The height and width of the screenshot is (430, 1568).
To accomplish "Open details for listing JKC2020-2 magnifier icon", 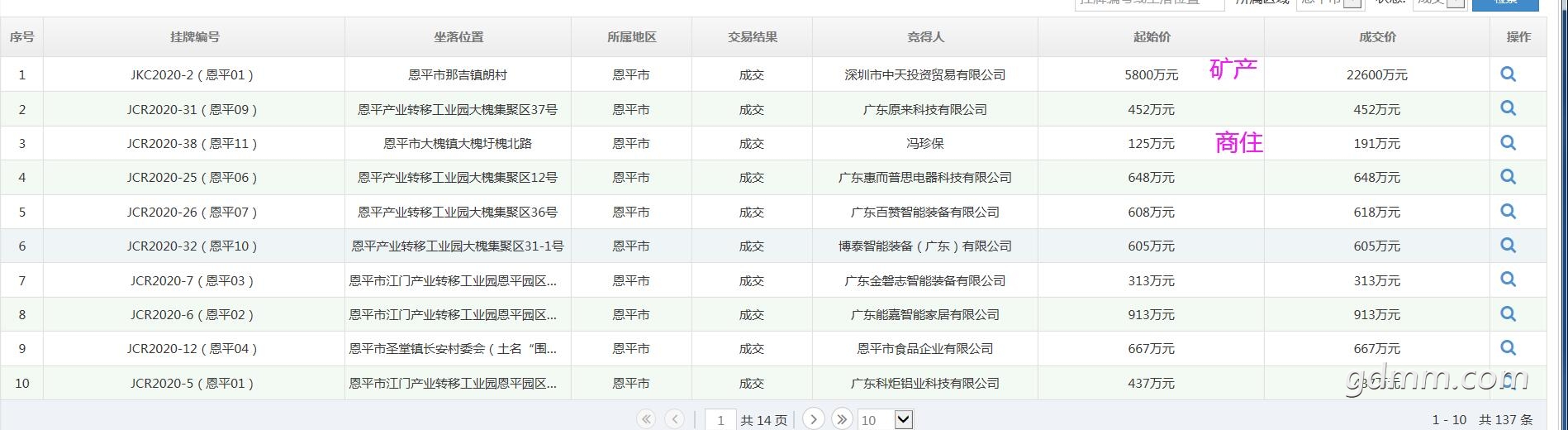I will [1508, 74].
